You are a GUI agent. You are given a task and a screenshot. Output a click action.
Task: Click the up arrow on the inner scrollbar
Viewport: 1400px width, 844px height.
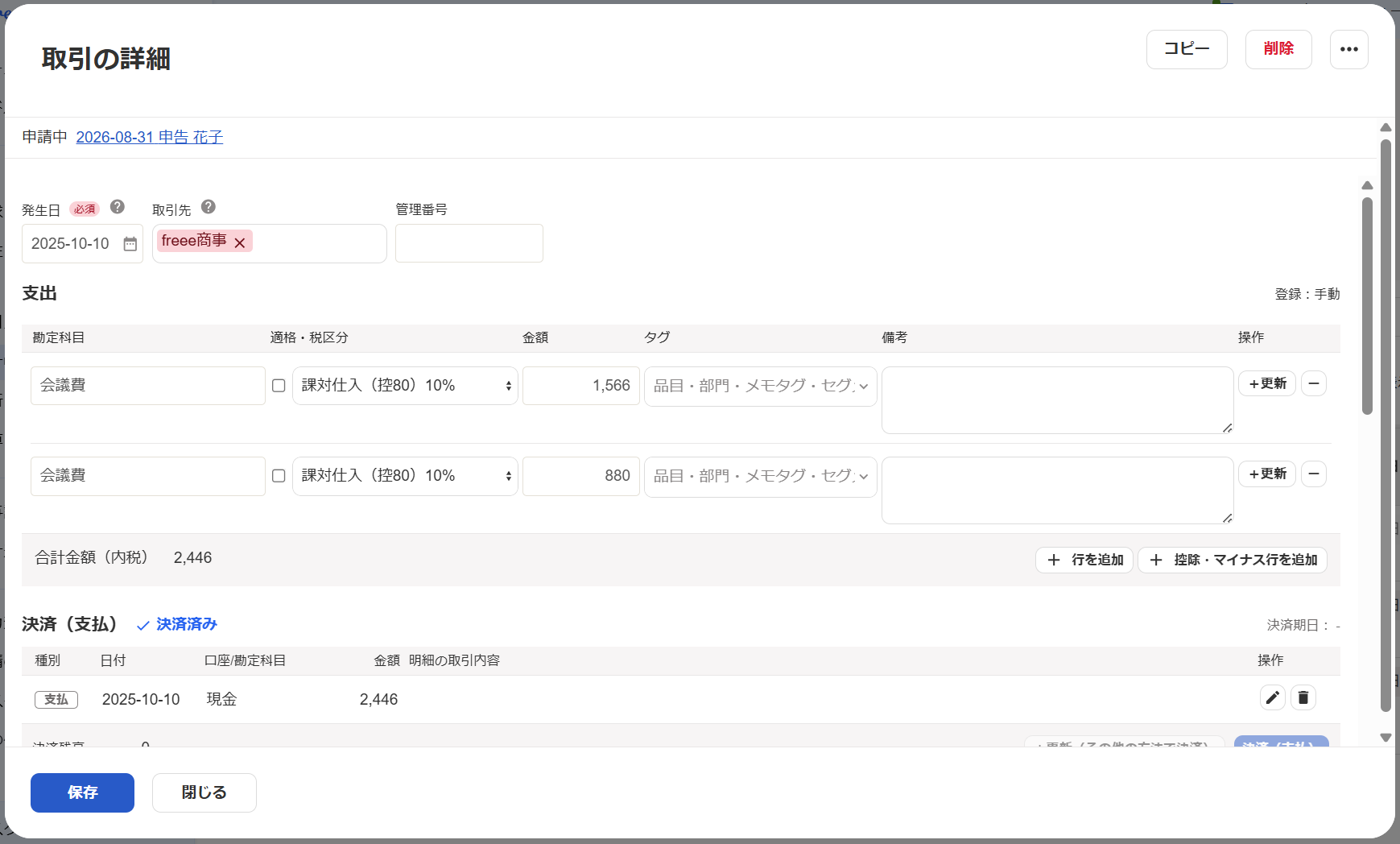coord(1367,185)
